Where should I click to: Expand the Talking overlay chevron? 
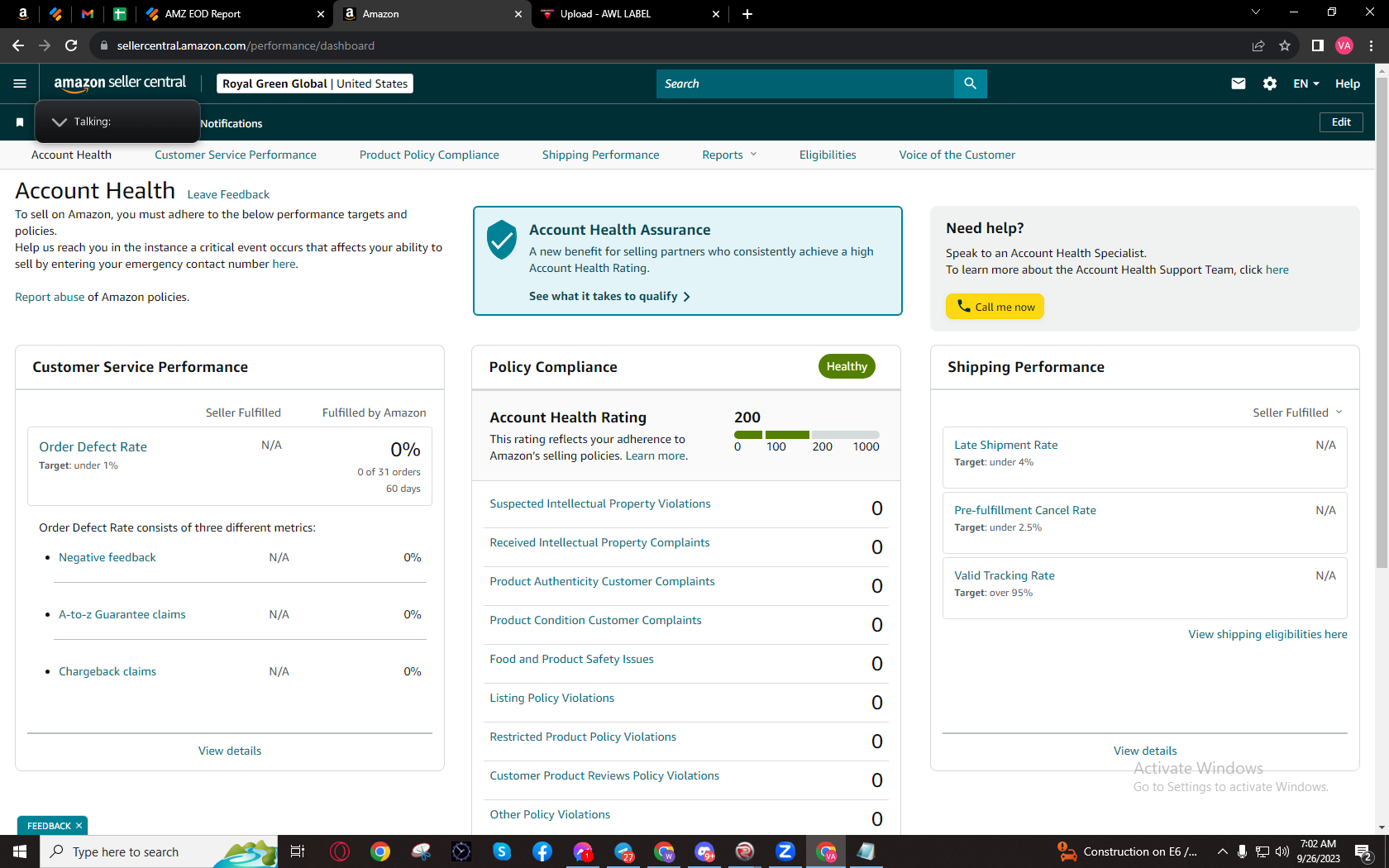tap(59, 122)
